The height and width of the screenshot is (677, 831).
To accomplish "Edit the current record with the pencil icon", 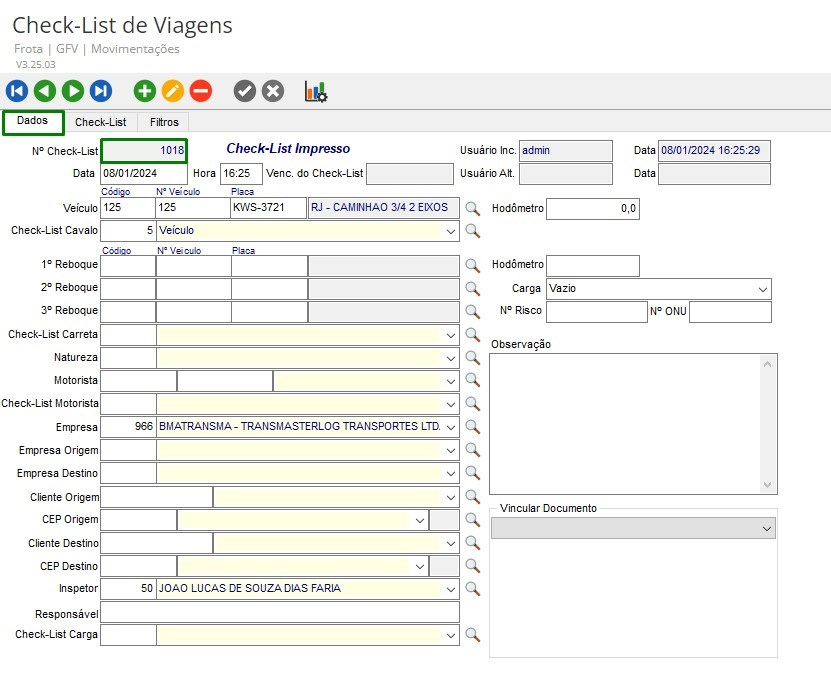I will click(173, 91).
